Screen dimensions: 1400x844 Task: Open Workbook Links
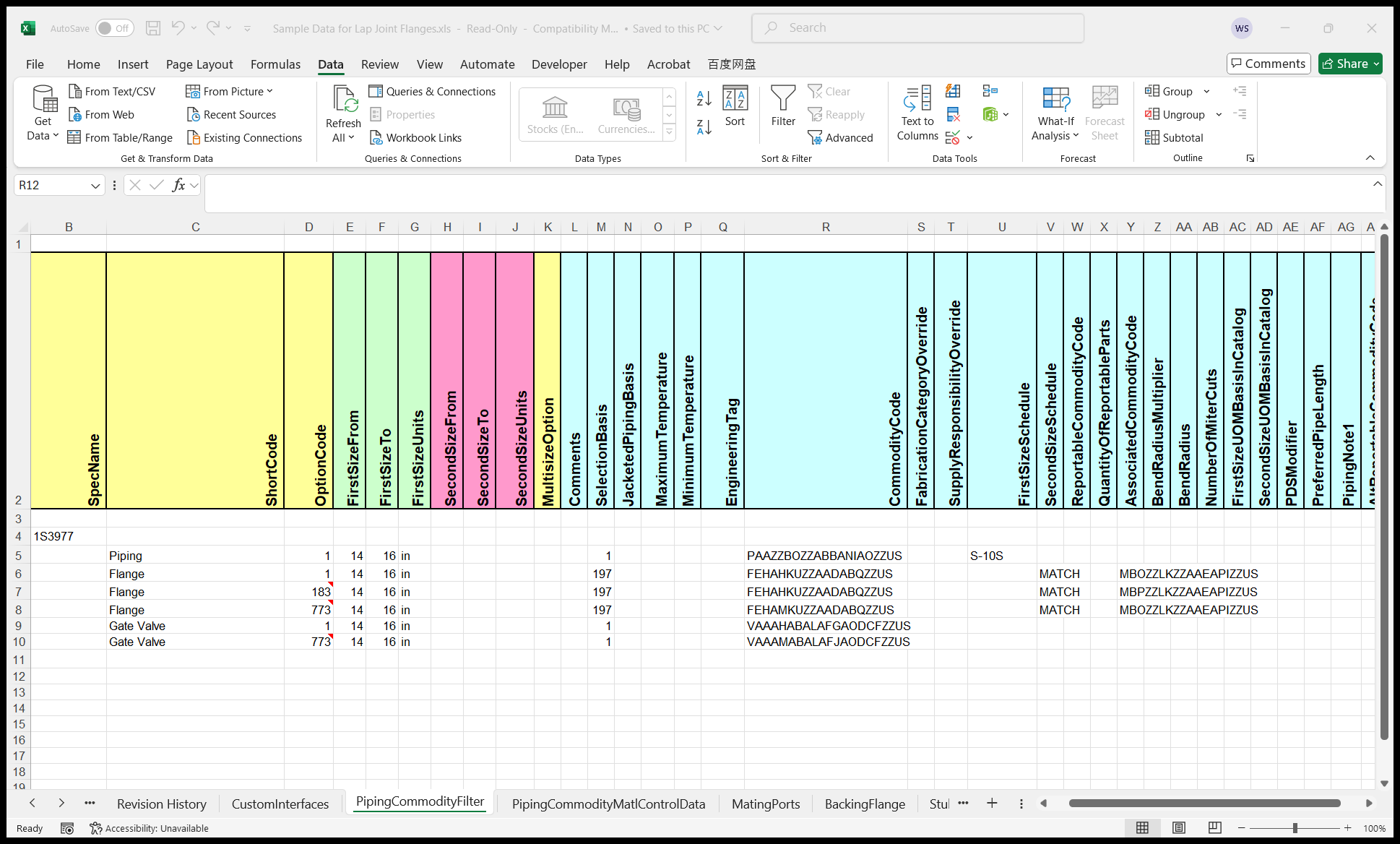(x=415, y=137)
